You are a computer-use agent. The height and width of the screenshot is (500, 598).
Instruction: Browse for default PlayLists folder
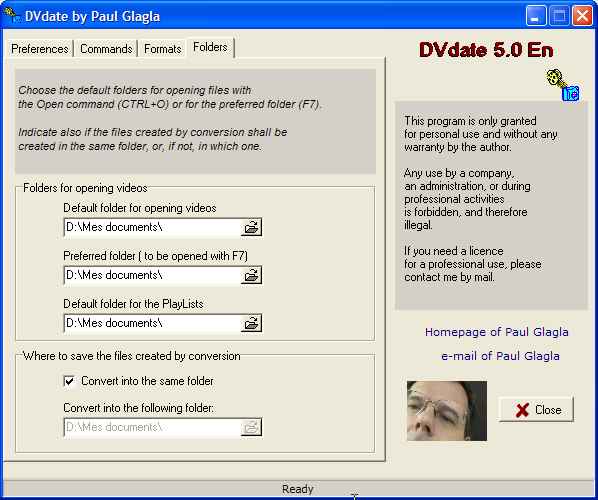(x=251, y=323)
